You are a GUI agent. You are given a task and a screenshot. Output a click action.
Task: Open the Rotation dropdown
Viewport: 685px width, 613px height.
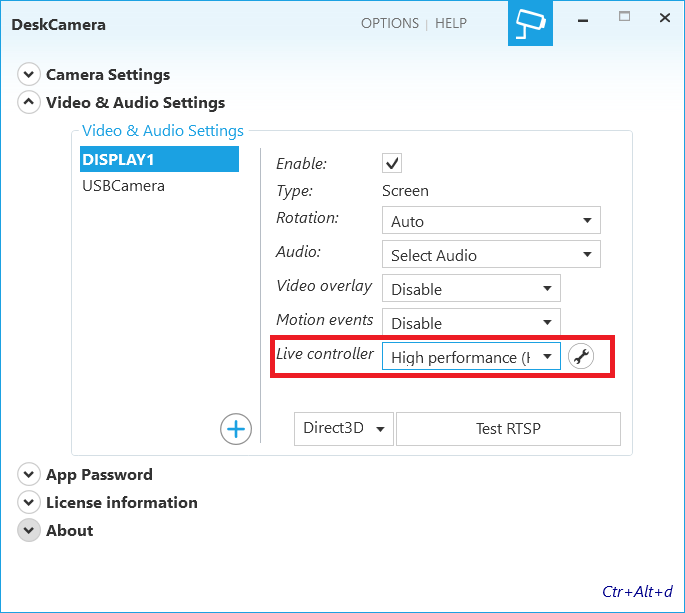pyautogui.click(x=490, y=221)
